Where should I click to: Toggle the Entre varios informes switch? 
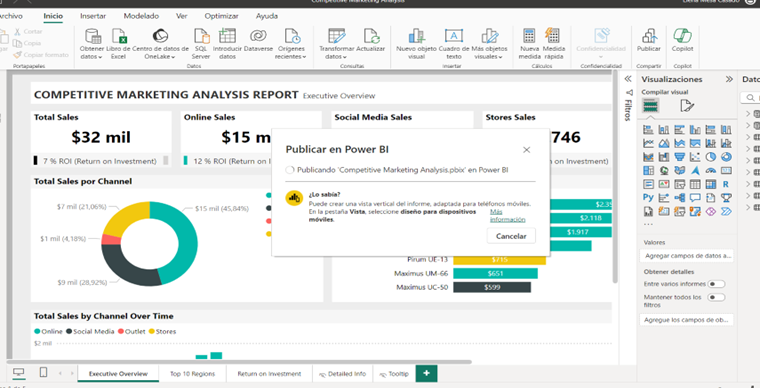pos(716,284)
